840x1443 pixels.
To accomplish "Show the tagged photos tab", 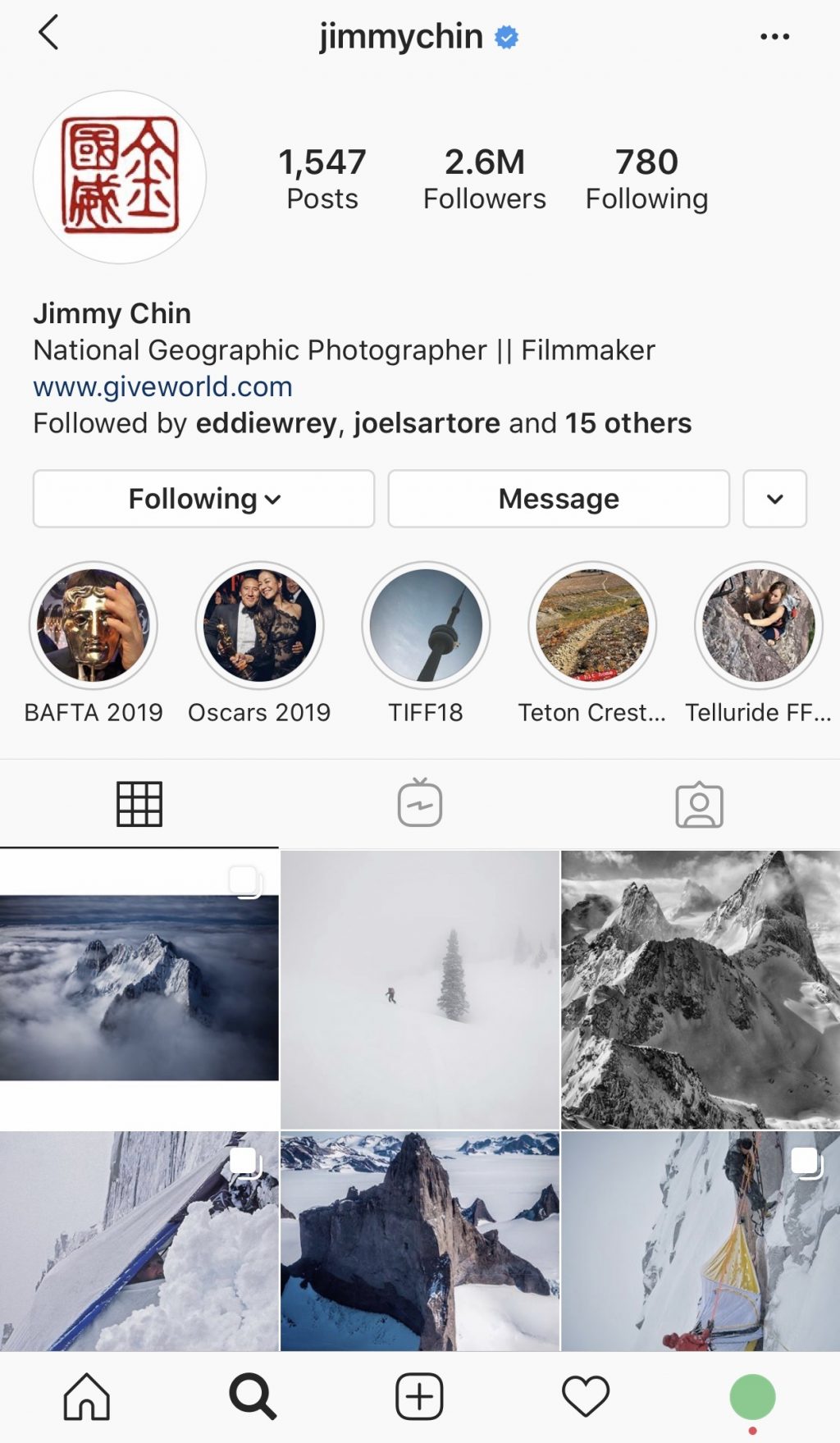I will pyautogui.click(x=699, y=804).
